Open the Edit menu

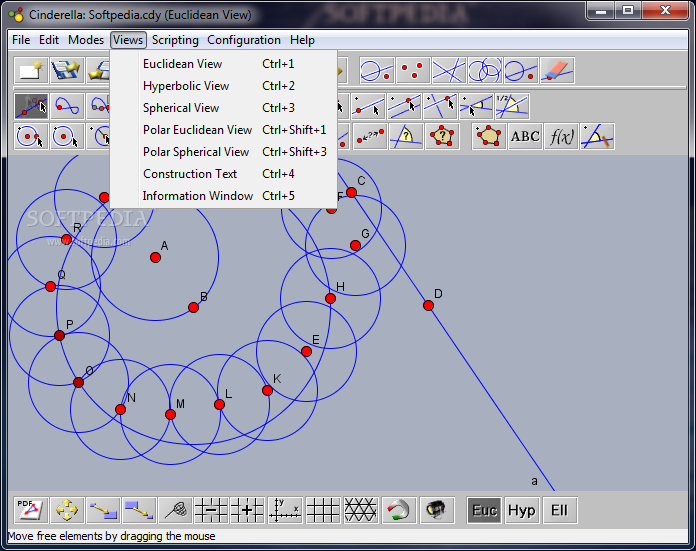click(x=49, y=40)
